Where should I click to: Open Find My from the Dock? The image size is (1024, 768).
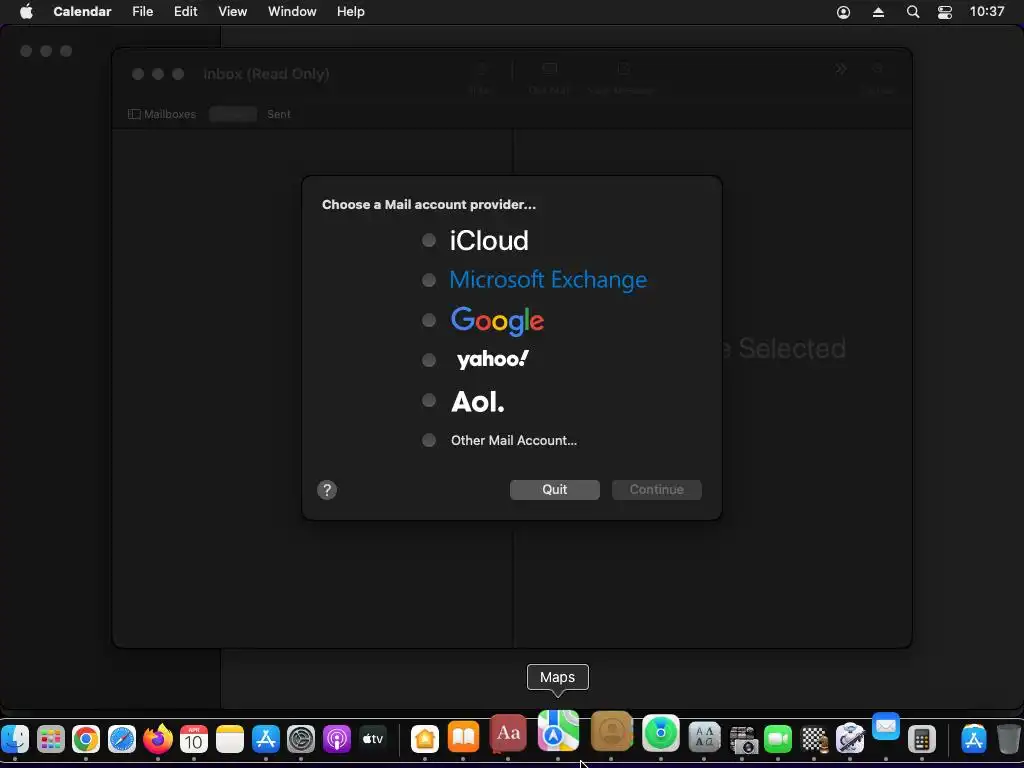point(660,734)
